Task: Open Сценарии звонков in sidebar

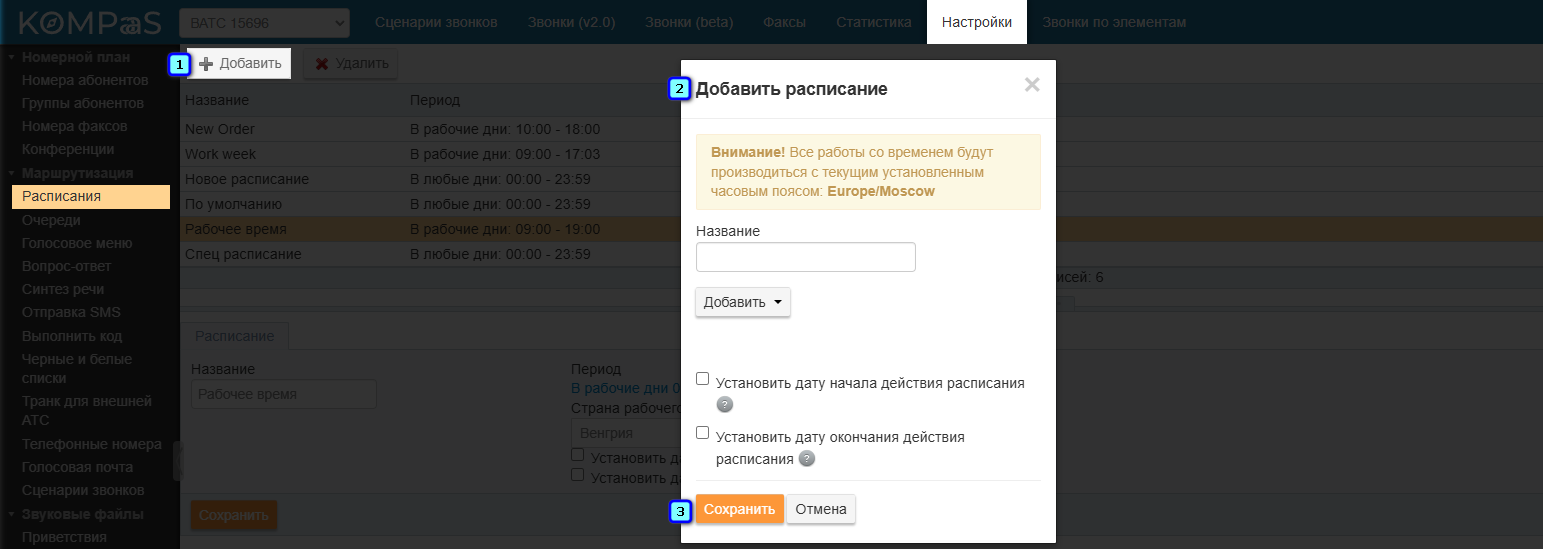Action: pos(83,490)
